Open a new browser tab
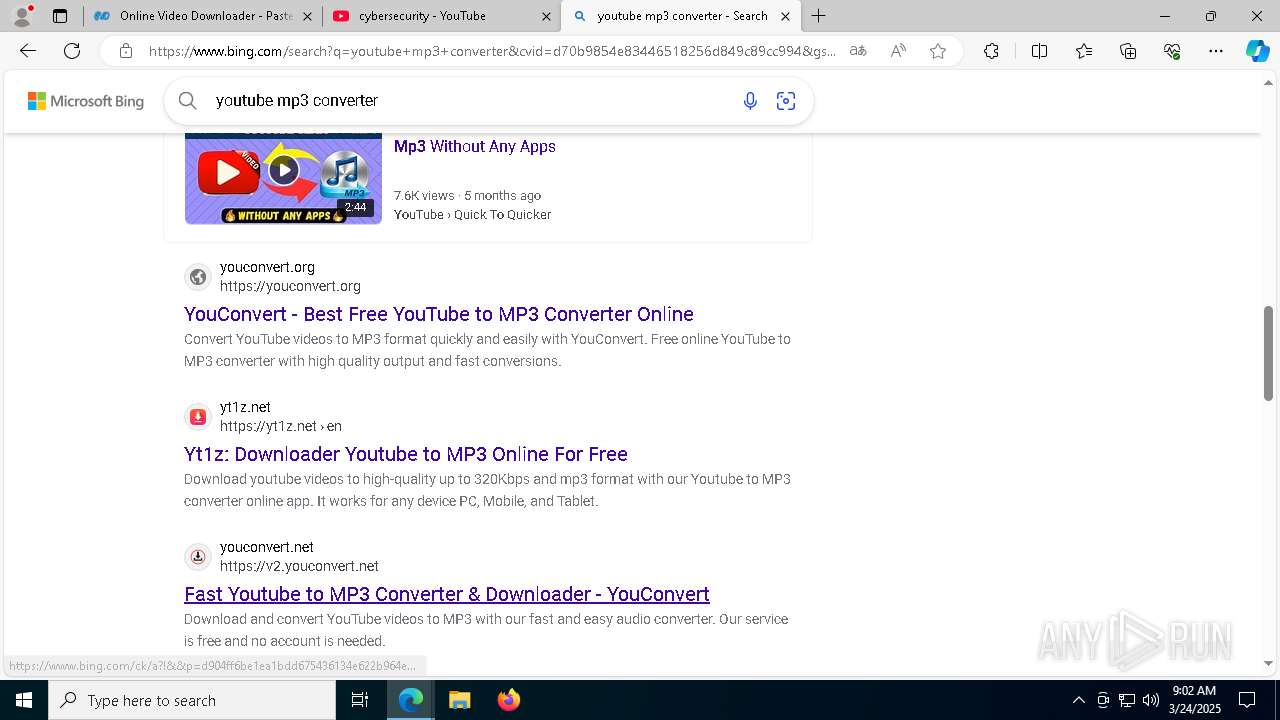The image size is (1280, 720). [819, 16]
